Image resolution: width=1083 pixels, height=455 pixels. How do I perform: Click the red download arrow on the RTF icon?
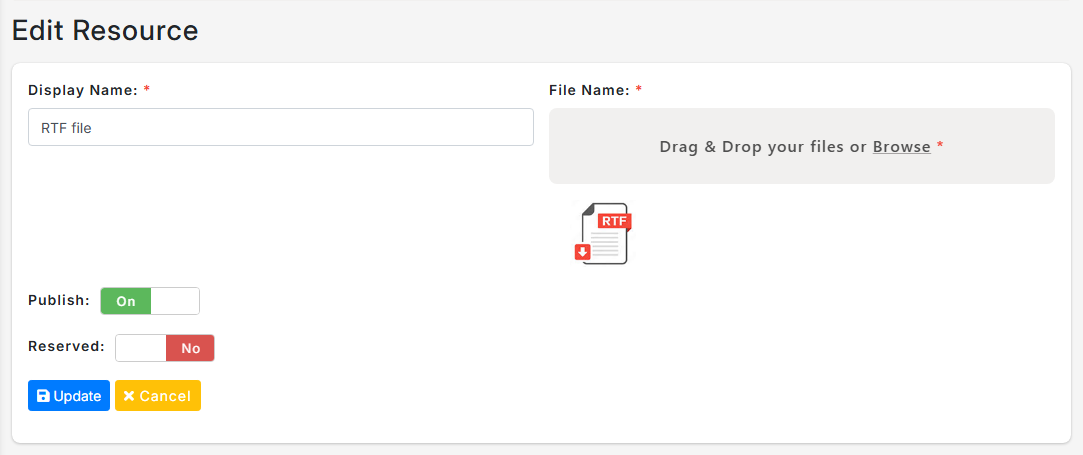[582, 252]
